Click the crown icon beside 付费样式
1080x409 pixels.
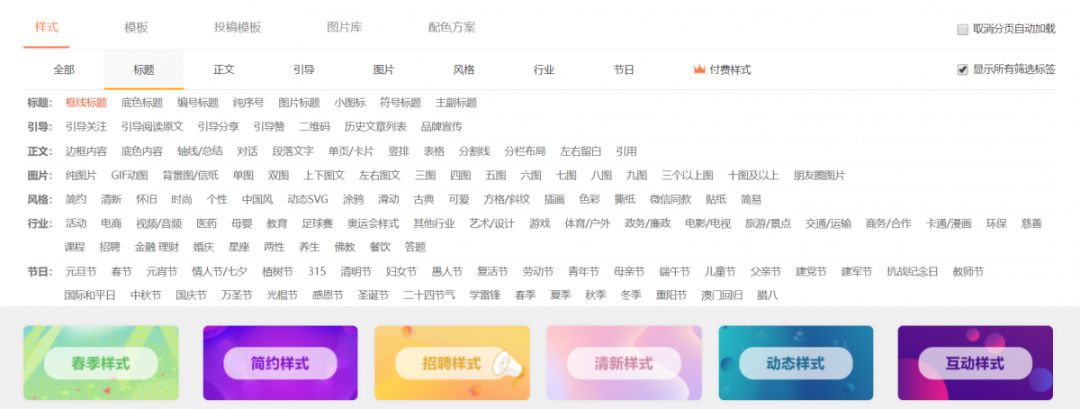coord(699,70)
